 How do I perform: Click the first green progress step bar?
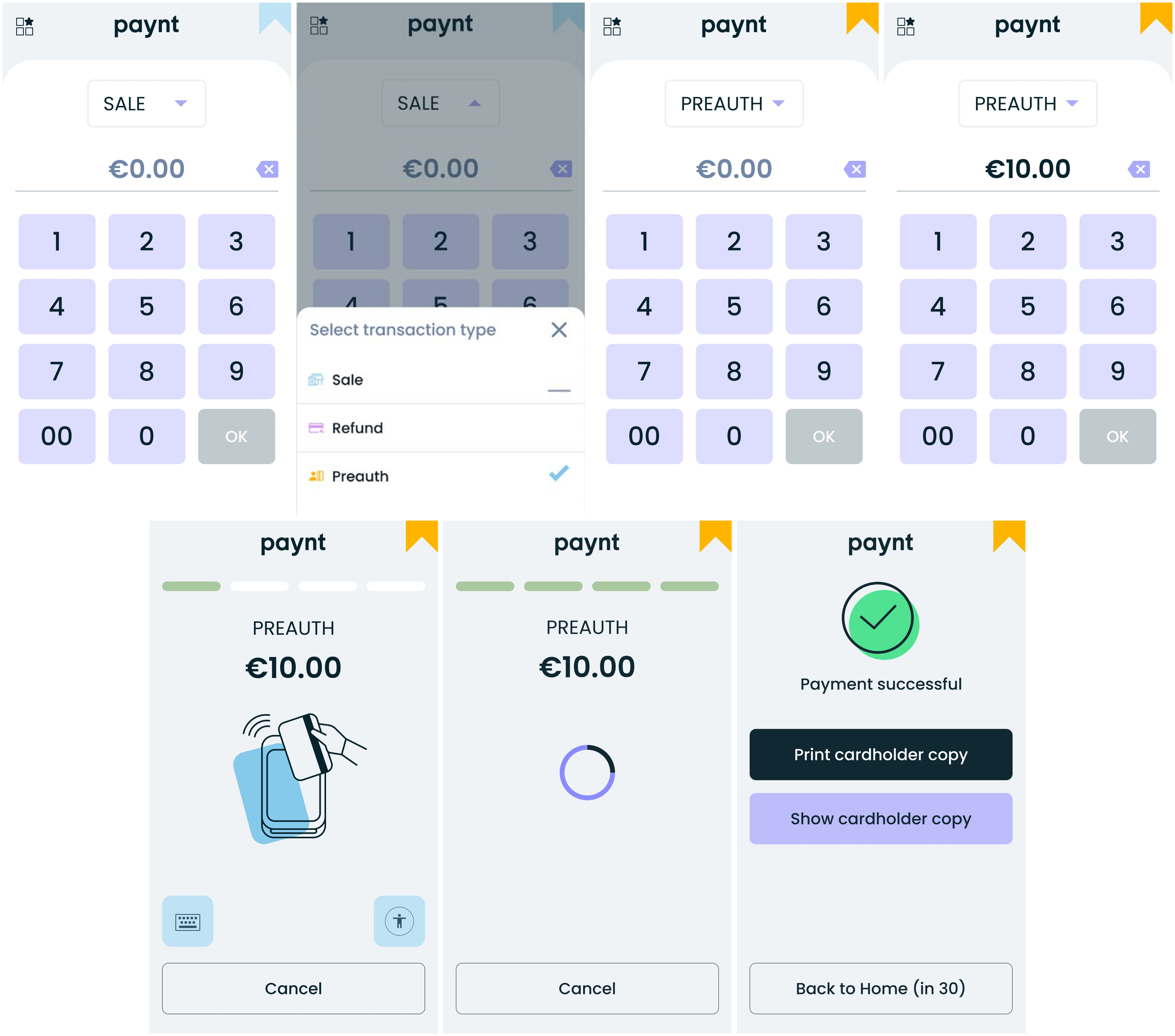pos(191,586)
